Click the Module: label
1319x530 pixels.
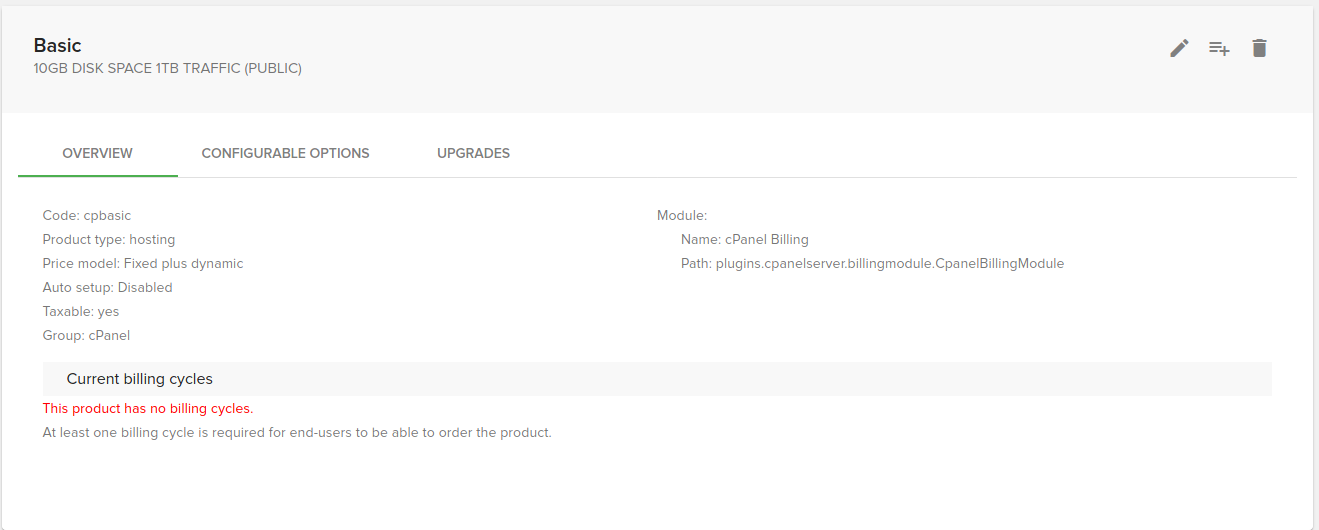click(x=681, y=215)
